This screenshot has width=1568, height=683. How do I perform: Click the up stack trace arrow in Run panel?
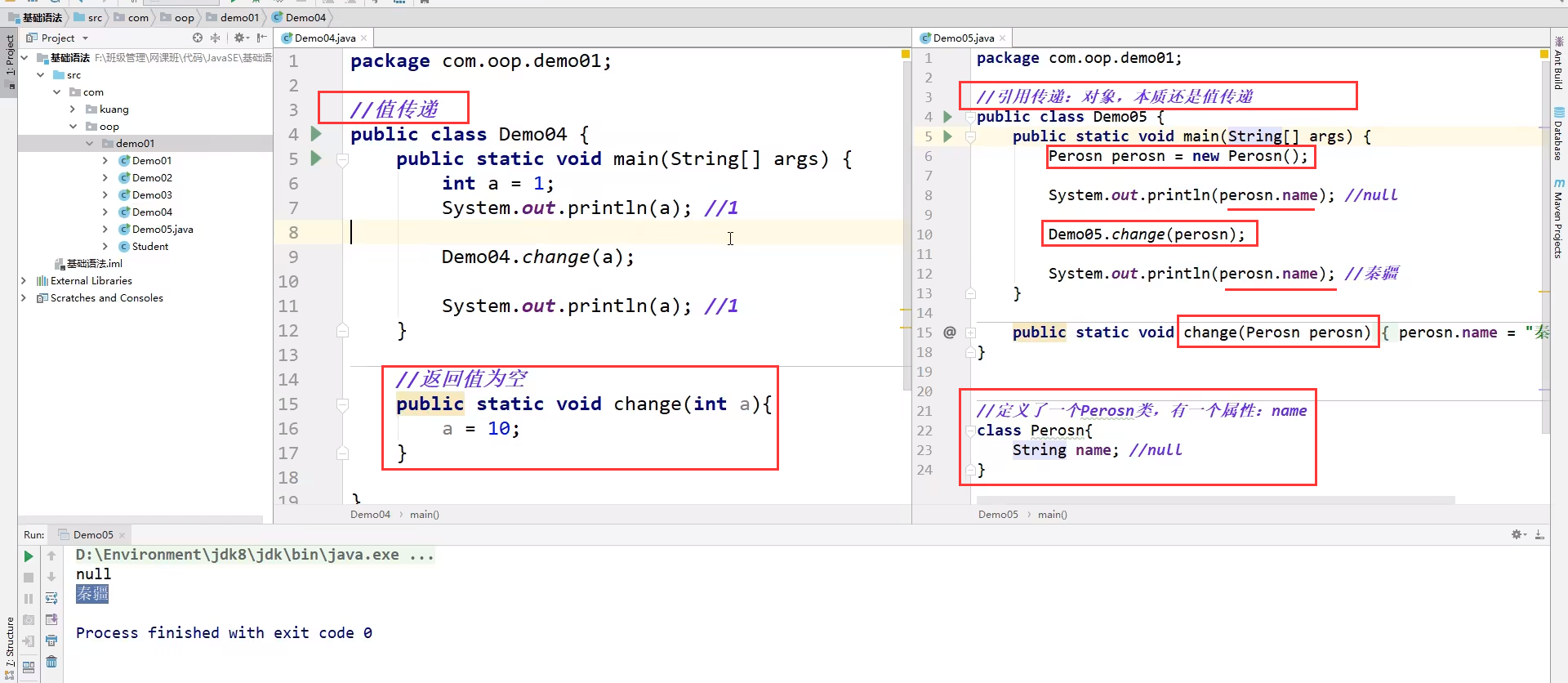(x=51, y=556)
